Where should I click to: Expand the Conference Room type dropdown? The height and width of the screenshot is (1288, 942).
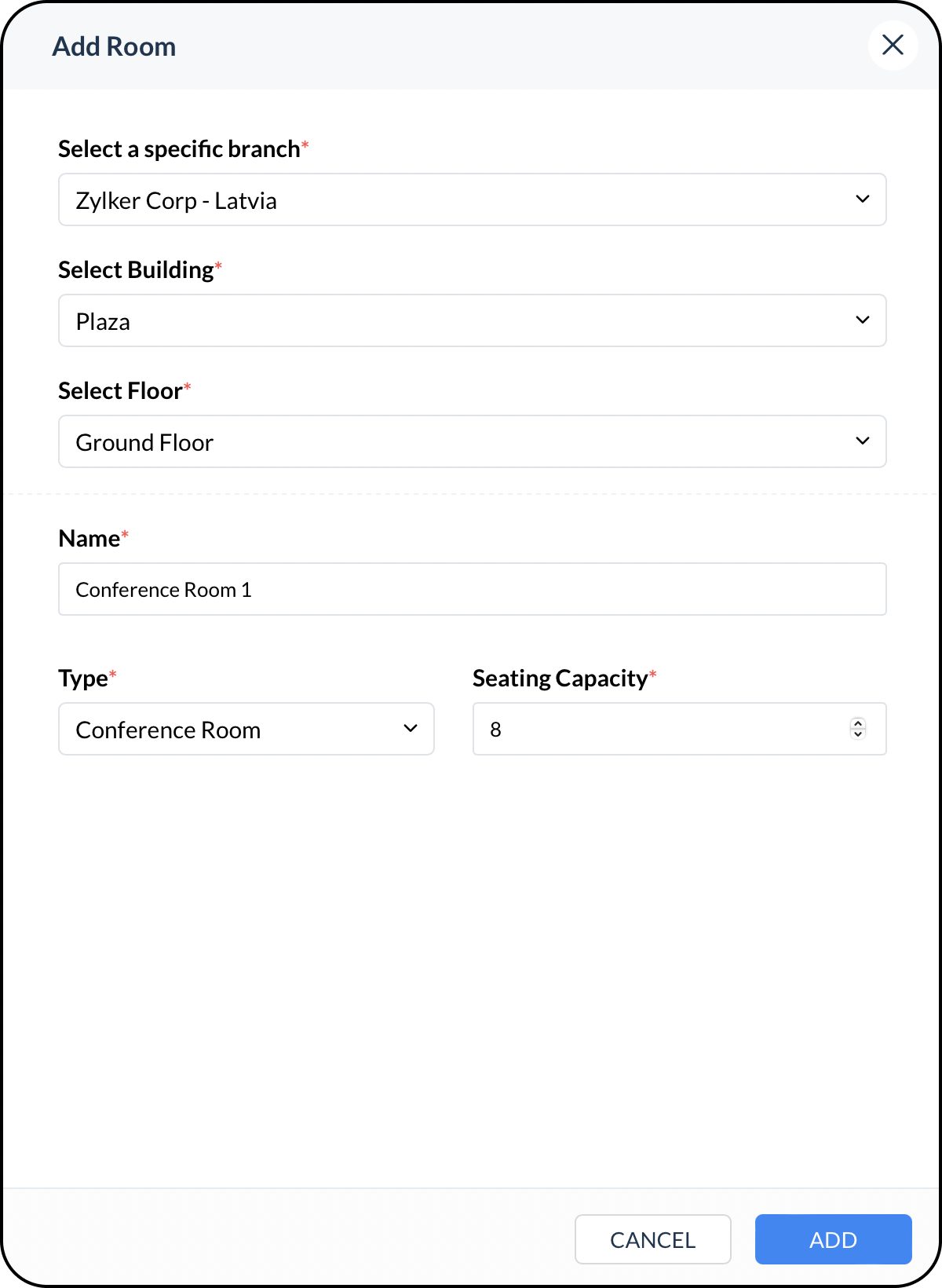(246, 729)
